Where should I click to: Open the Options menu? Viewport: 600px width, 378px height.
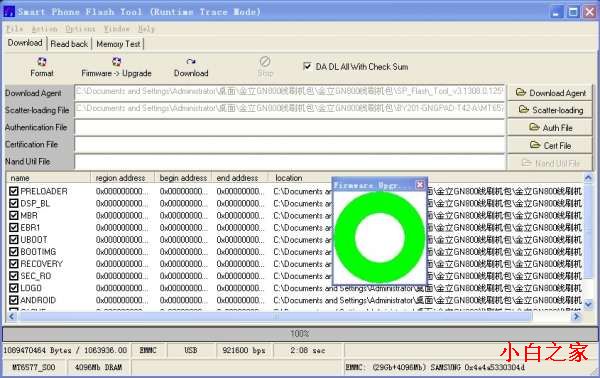80,29
